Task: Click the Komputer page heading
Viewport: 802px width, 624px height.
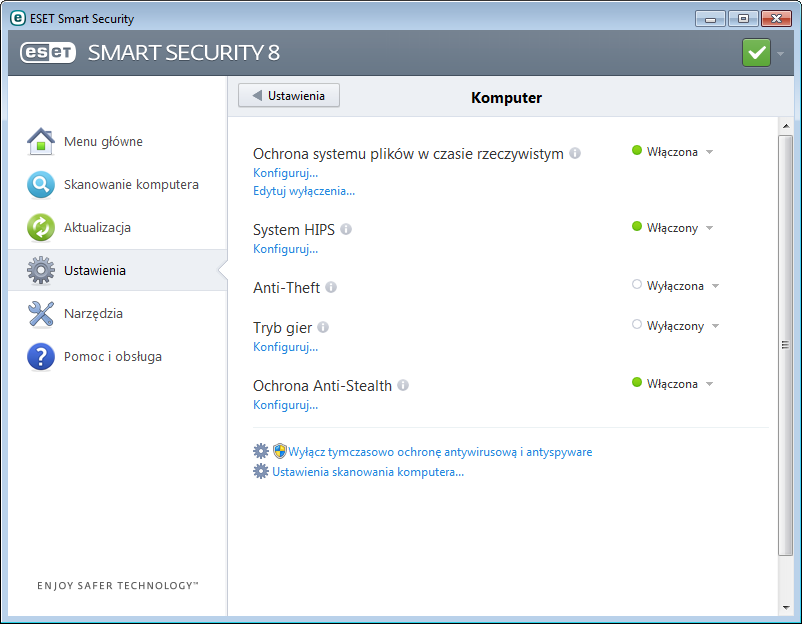Action: [506, 97]
